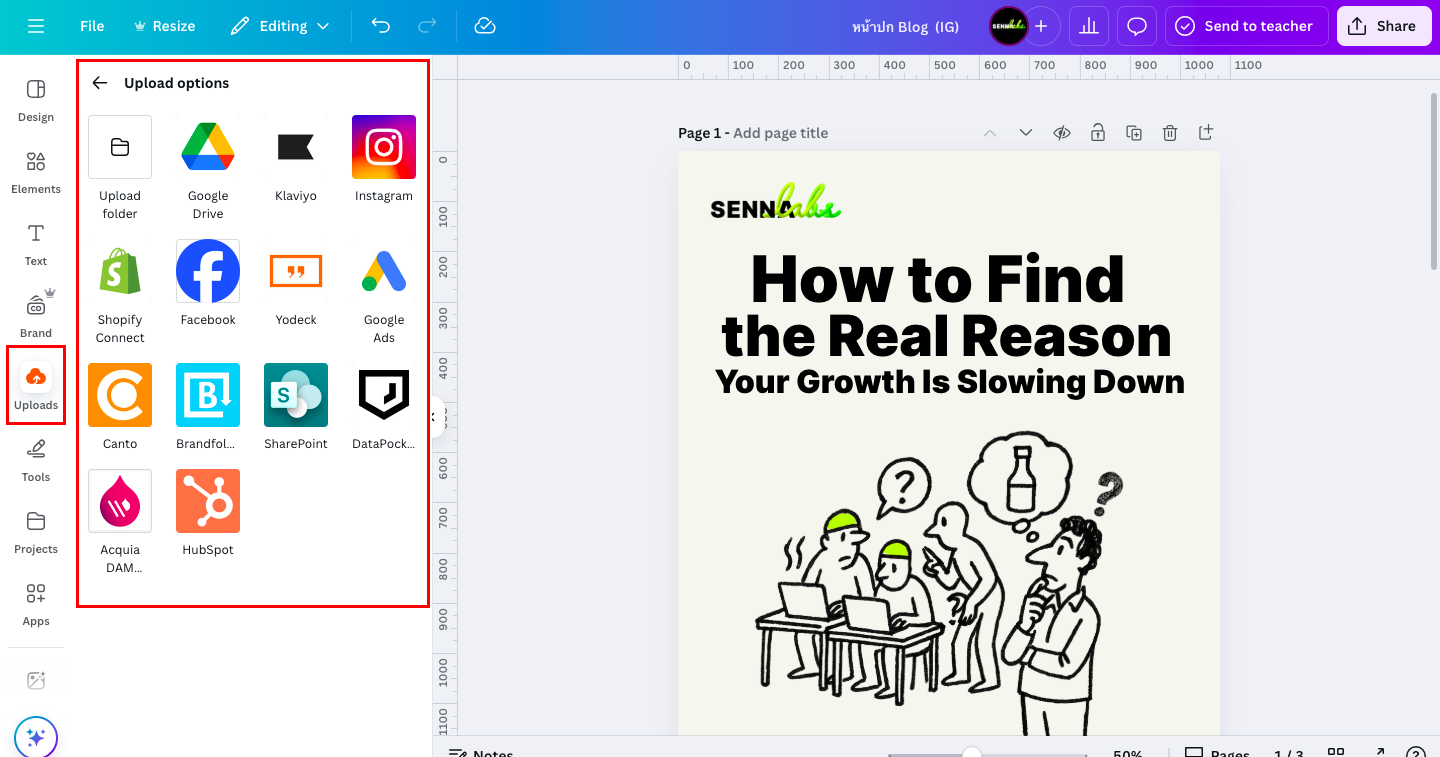Toggle the page lock icon

point(1098,133)
